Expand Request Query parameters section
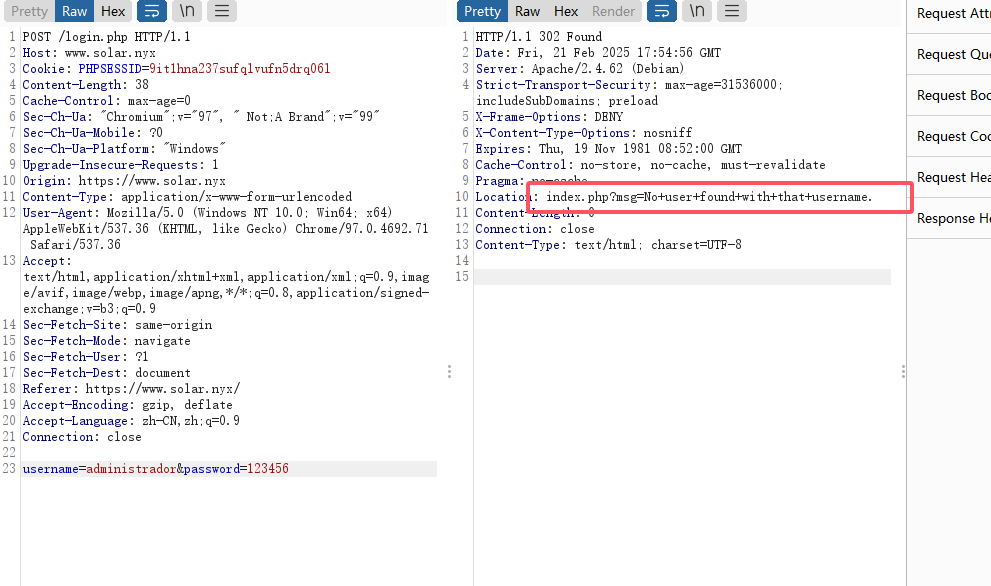The width and height of the screenshot is (991, 586). coord(953,55)
